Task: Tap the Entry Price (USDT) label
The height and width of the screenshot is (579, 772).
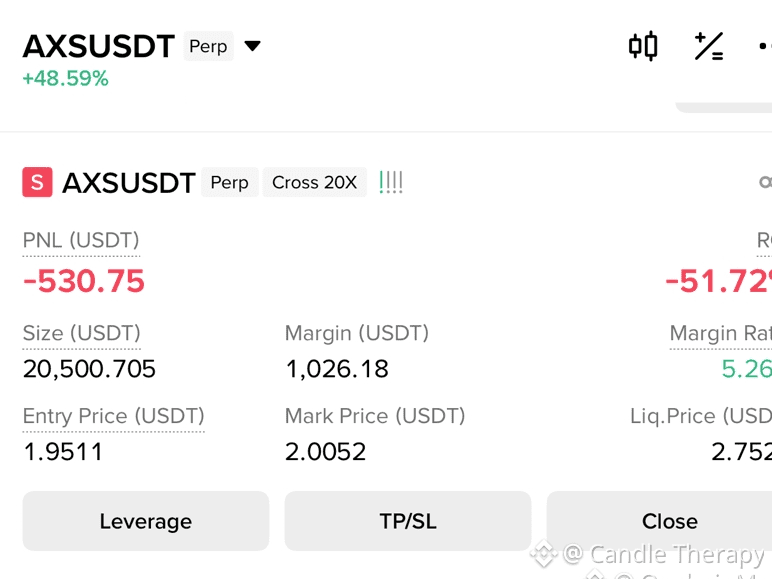Action: click(x=114, y=416)
